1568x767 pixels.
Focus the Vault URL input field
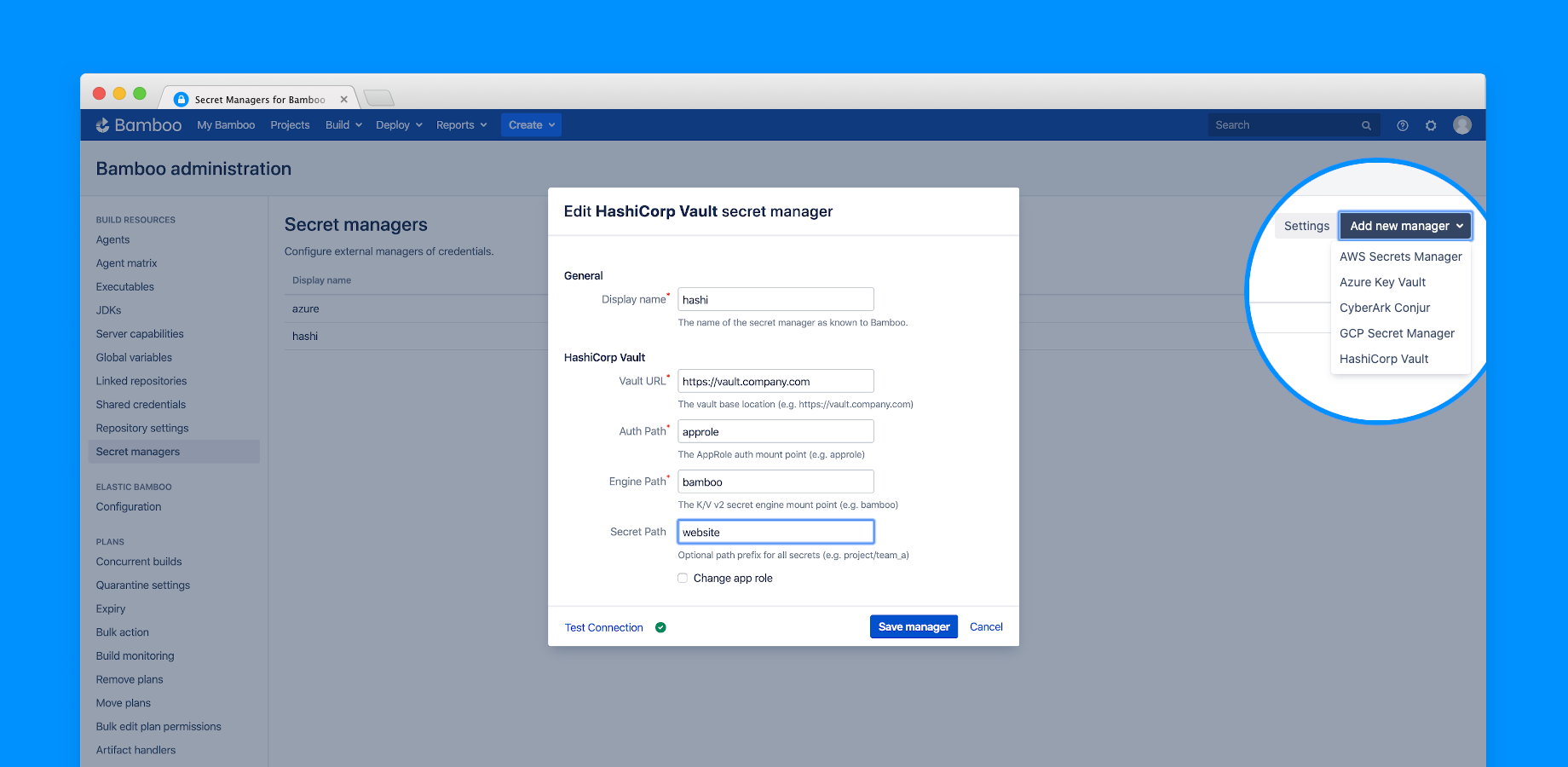click(775, 381)
